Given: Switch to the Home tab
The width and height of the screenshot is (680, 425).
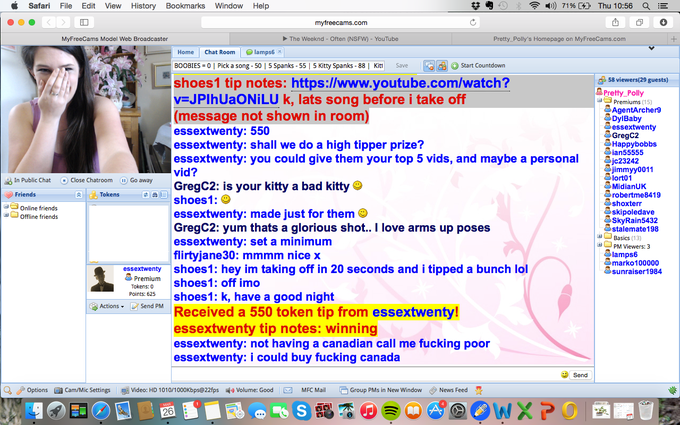Looking at the screenshot, I should click(x=186, y=52).
